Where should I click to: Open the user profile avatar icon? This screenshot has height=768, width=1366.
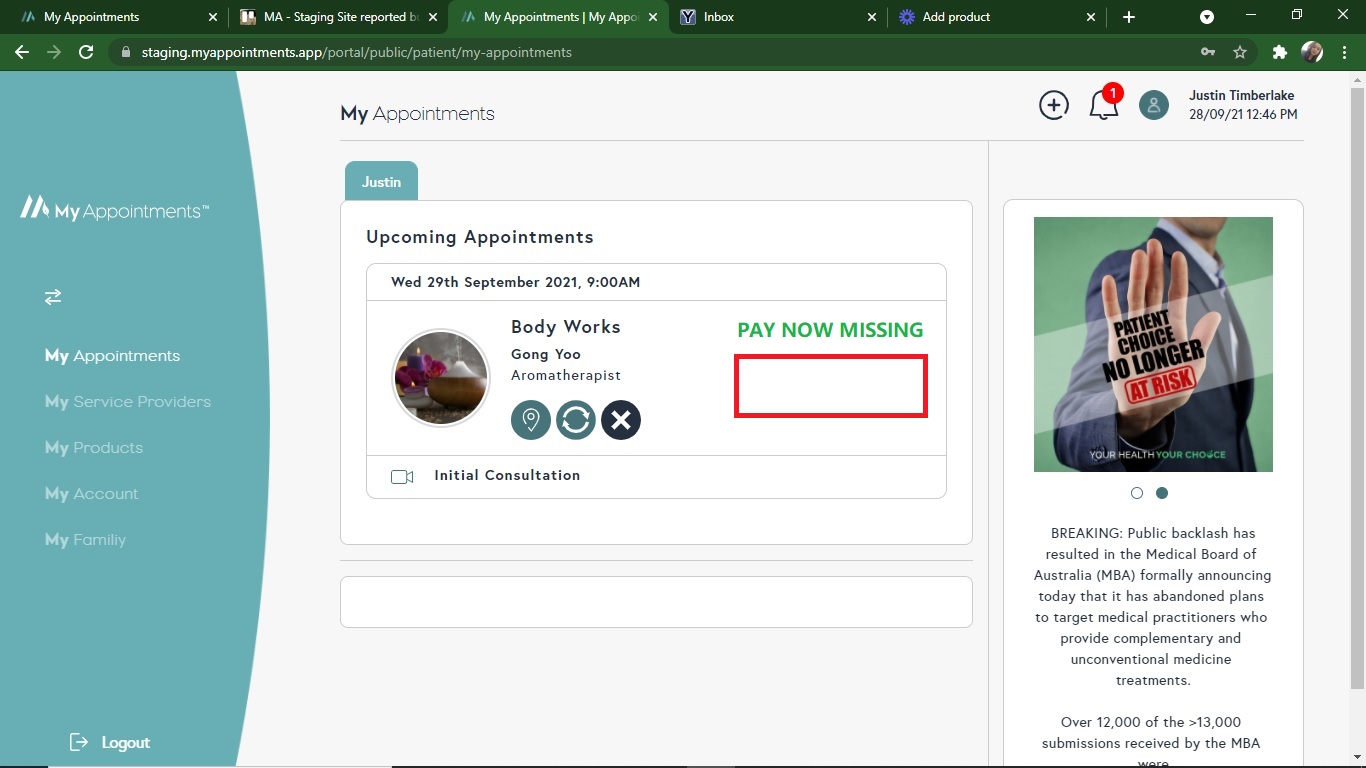pyautogui.click(x=1153, y=105)
